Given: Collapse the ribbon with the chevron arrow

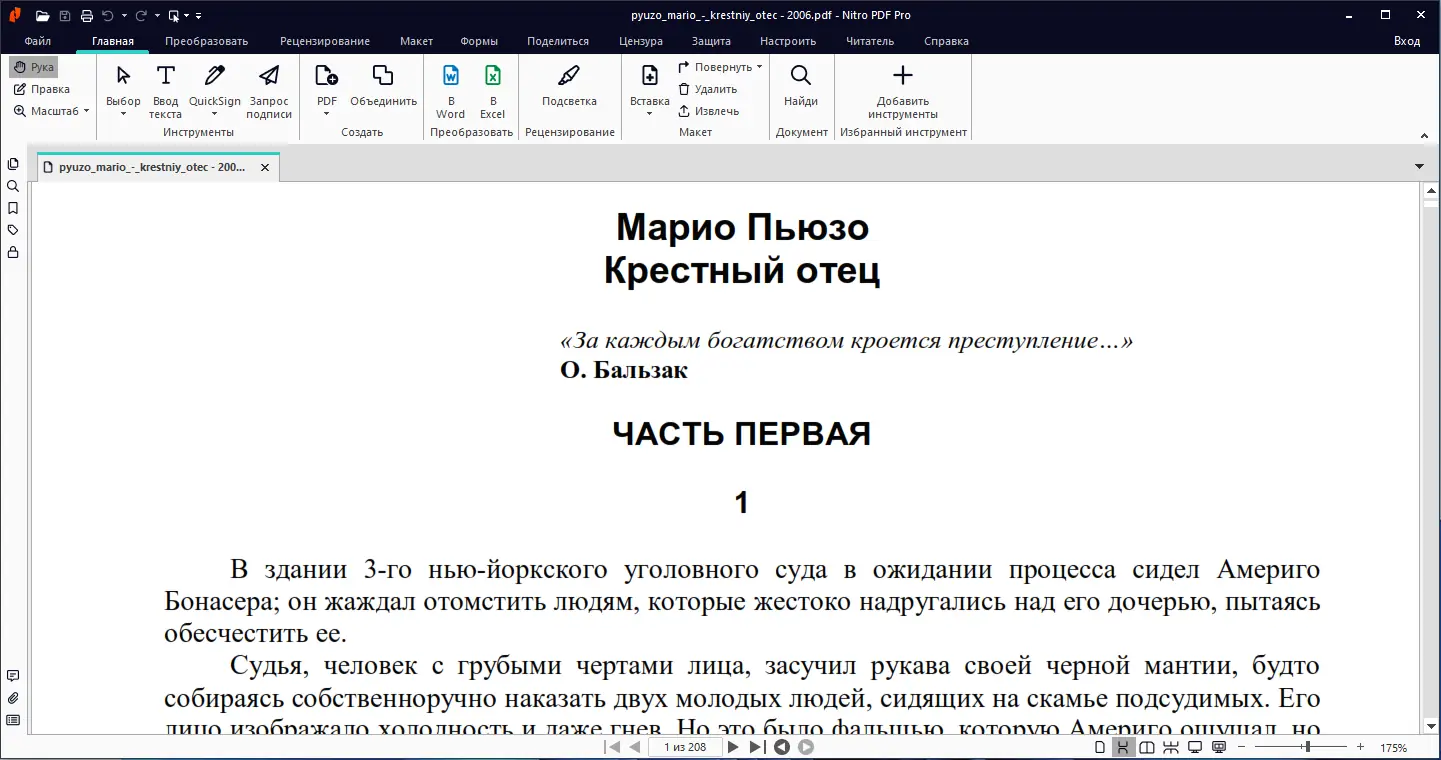Looking at the screenshot, I should click(x=1423, y=135).
